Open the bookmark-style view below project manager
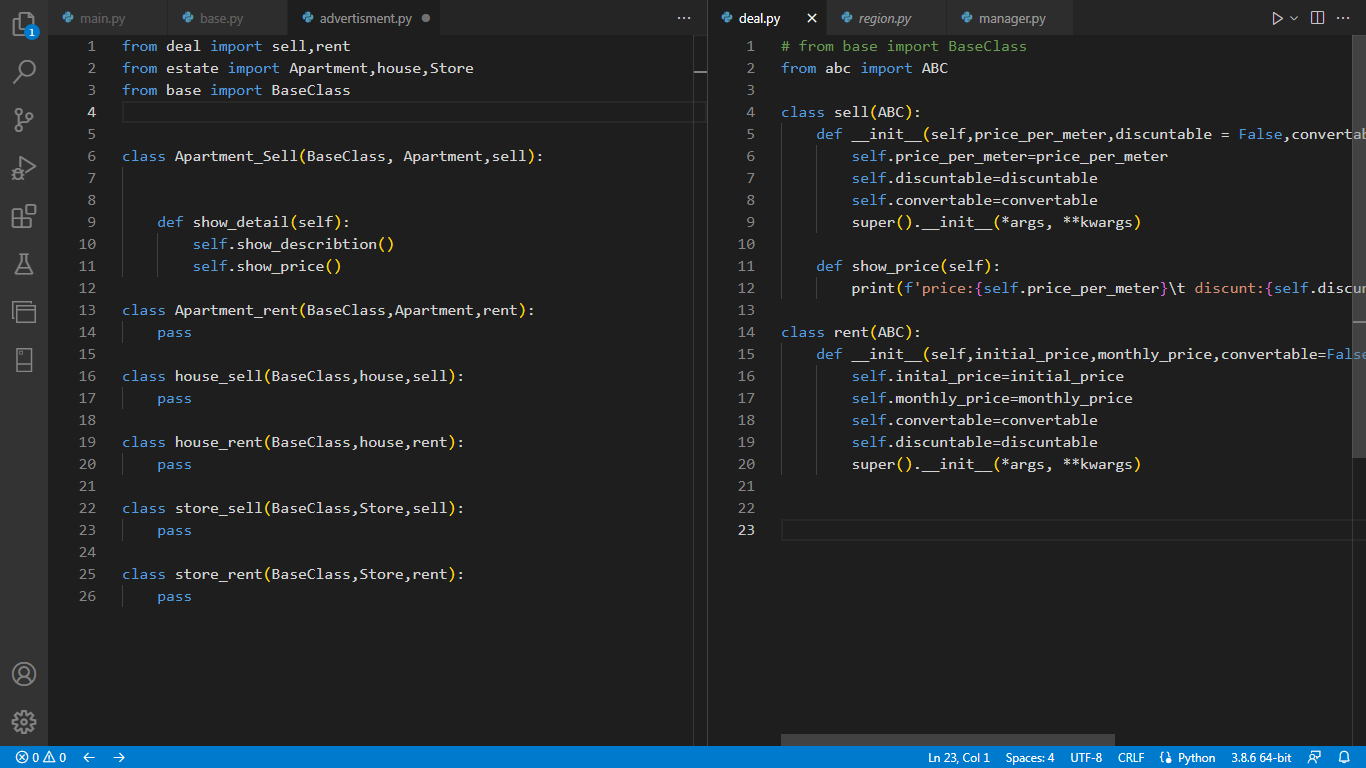This screenshot has width=1366, height=768. pyautogui.click(x=24, y=360)
